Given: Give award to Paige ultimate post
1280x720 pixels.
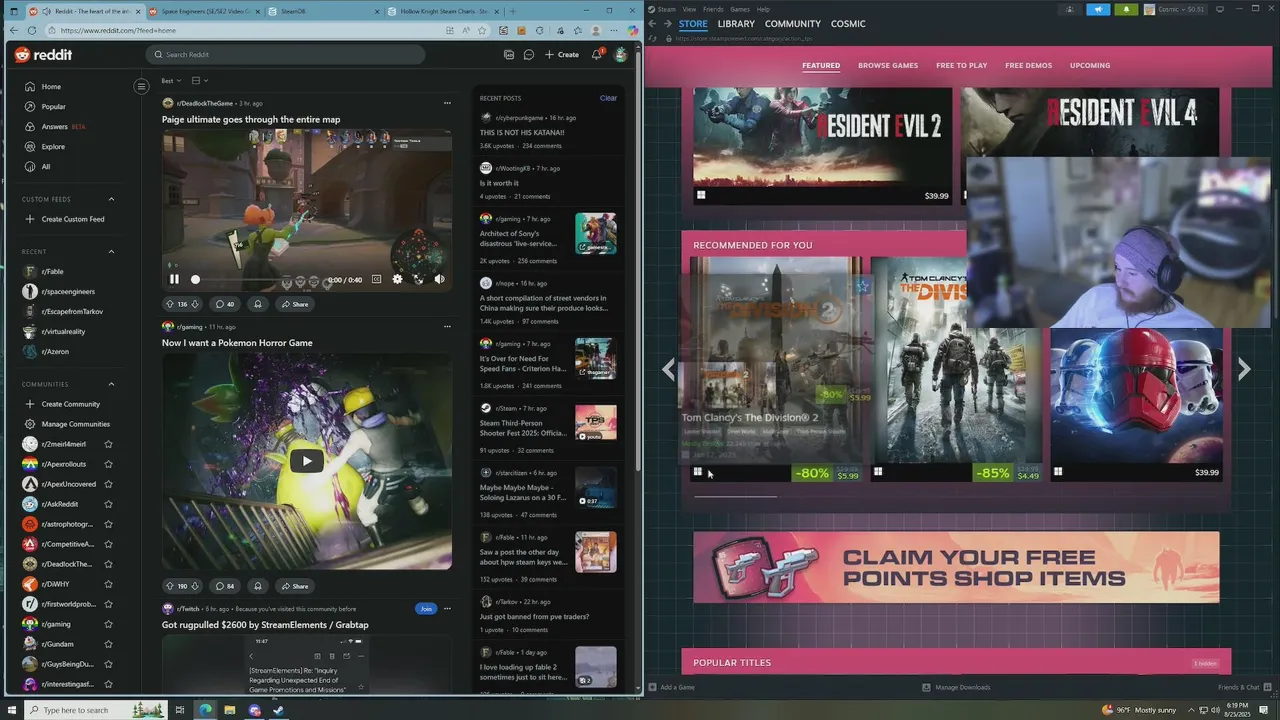Looking at the screenshot, I should (x=258, y=304).
